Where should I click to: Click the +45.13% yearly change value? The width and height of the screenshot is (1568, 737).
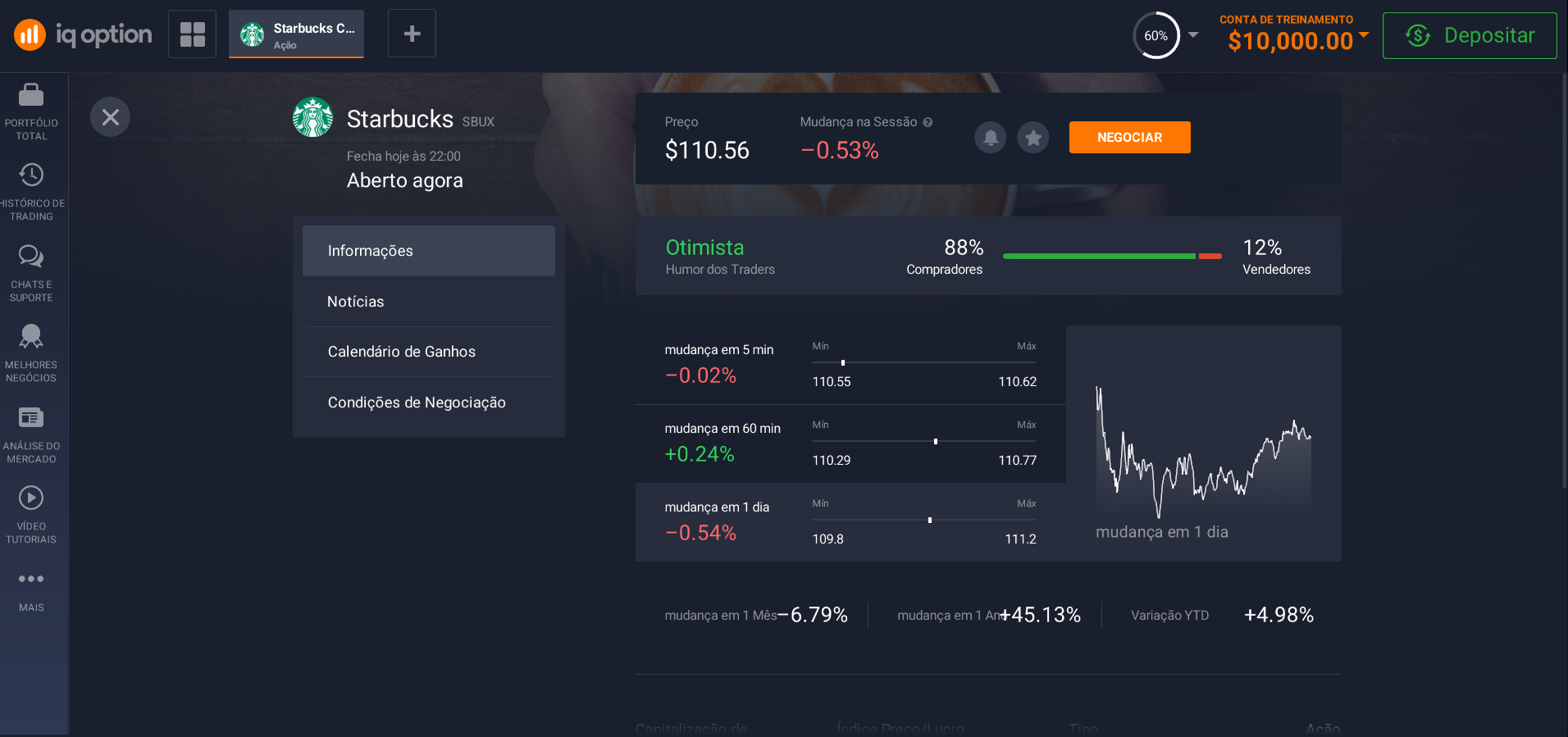[1040, 615]
